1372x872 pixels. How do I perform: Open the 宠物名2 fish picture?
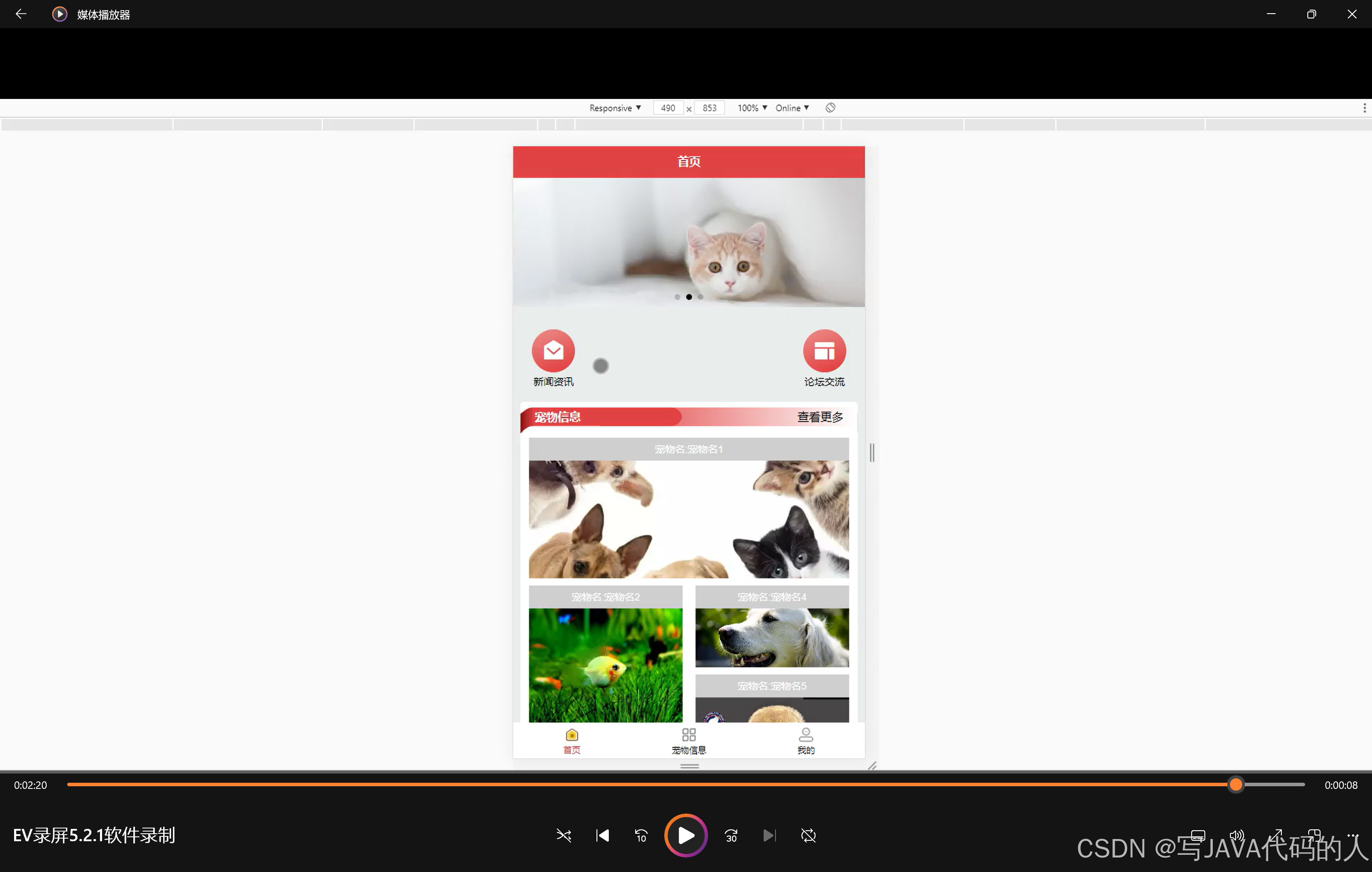605,665
